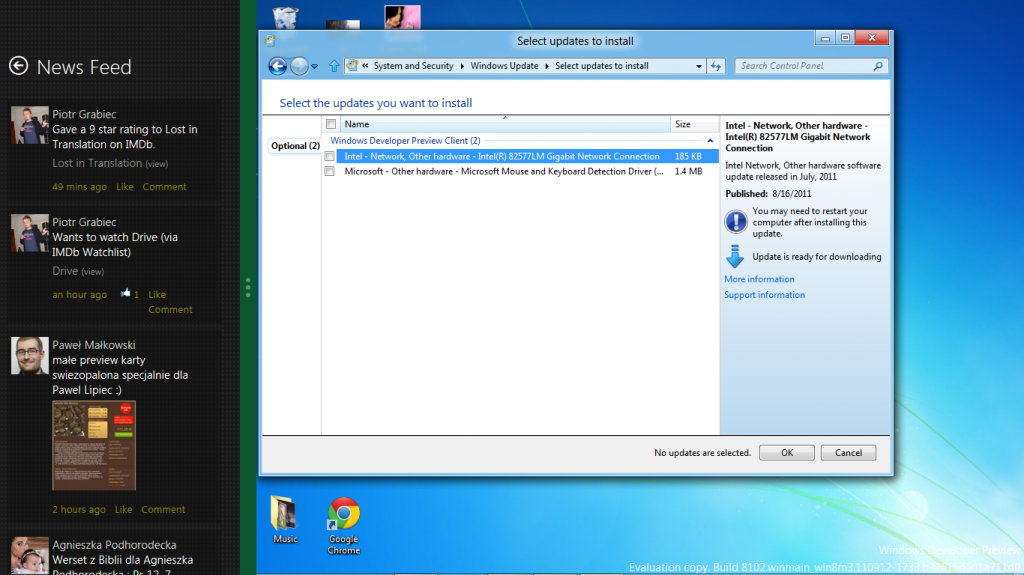Click System and Security breadcrumb

coord(413,66)
